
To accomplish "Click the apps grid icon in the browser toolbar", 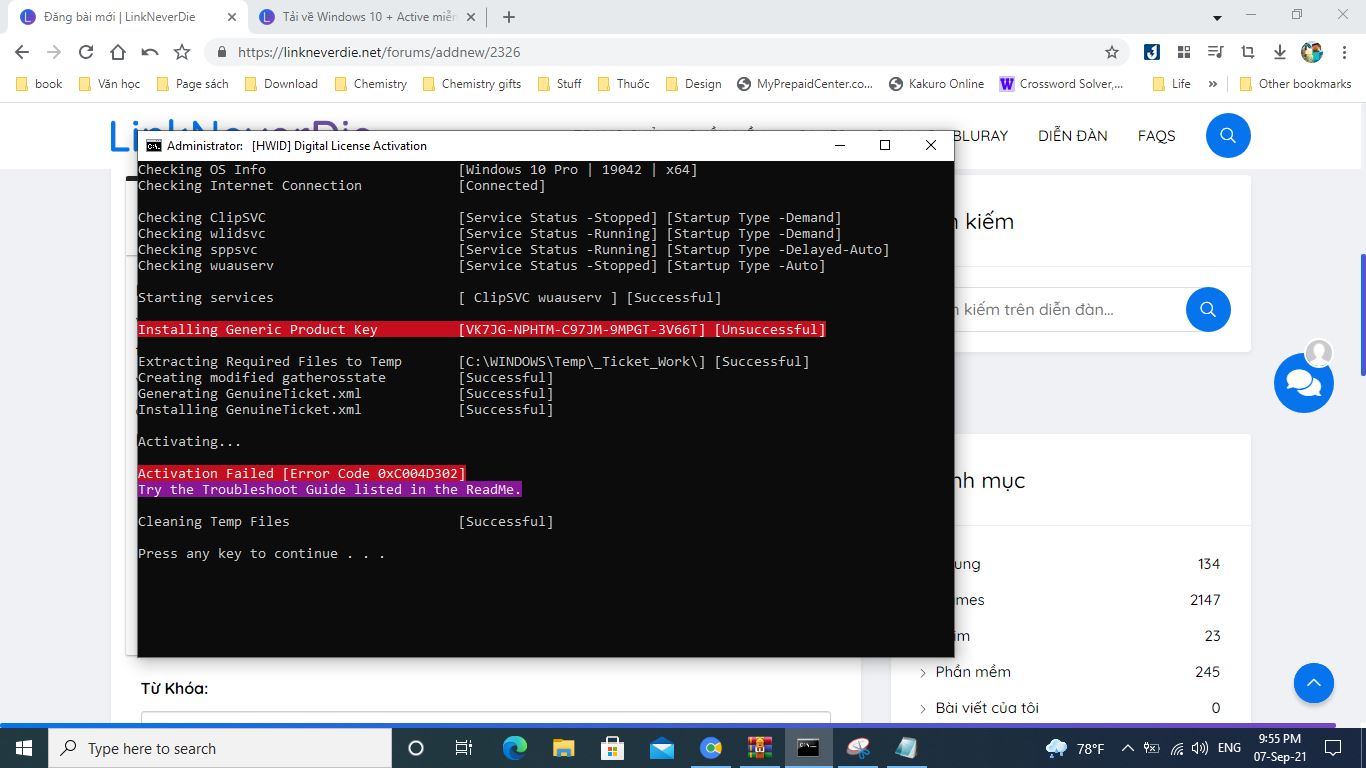I will pyautogui.click(x=1182, y=51).
